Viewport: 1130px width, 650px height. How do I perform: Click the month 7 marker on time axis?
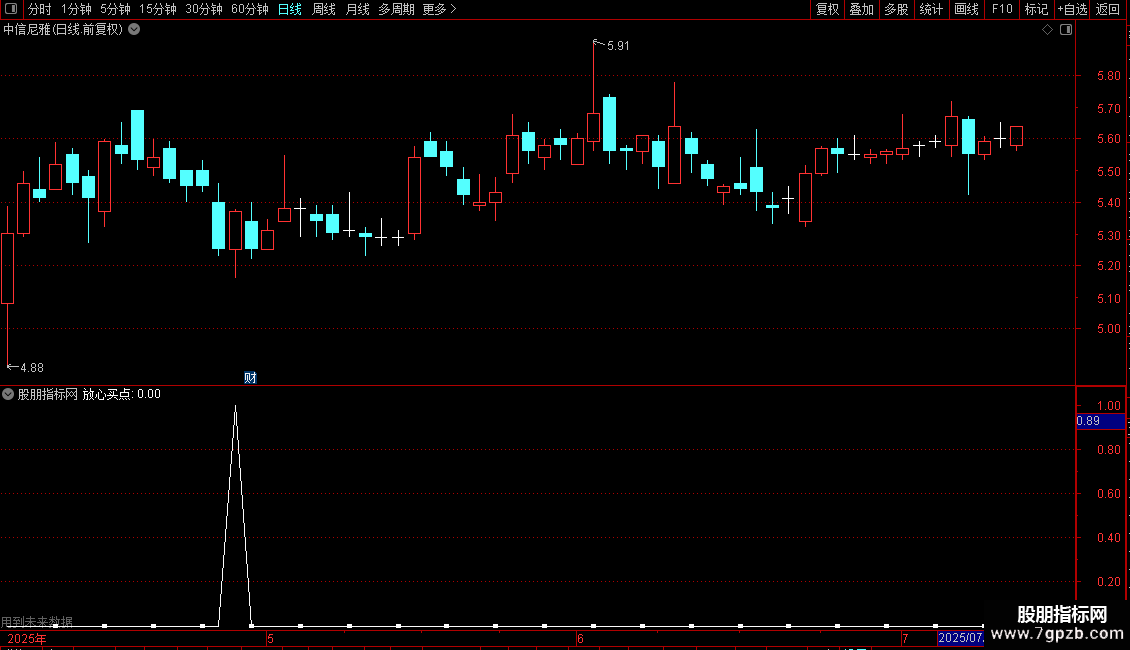[905, 639]
